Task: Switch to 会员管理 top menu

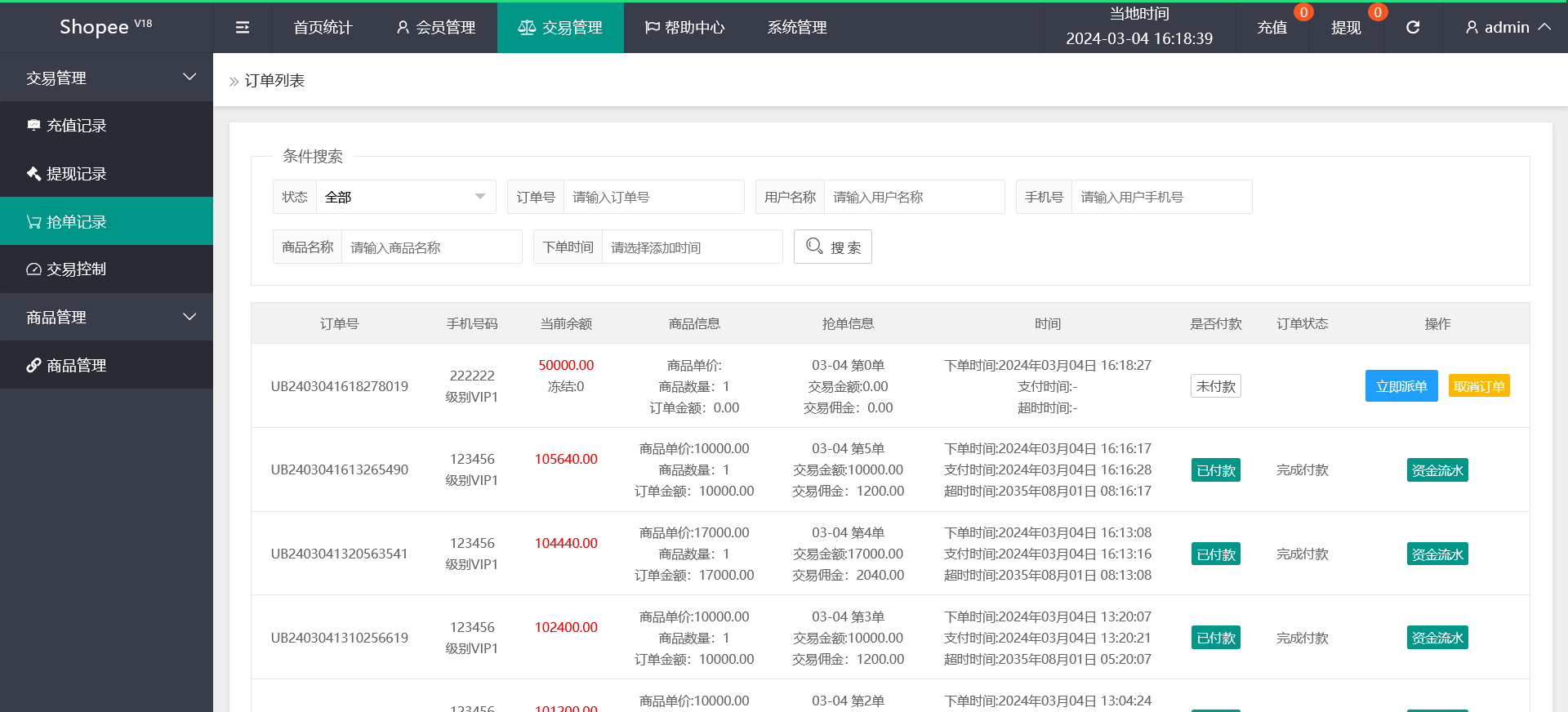Action: pyautogui.click(x=436, y=28)
